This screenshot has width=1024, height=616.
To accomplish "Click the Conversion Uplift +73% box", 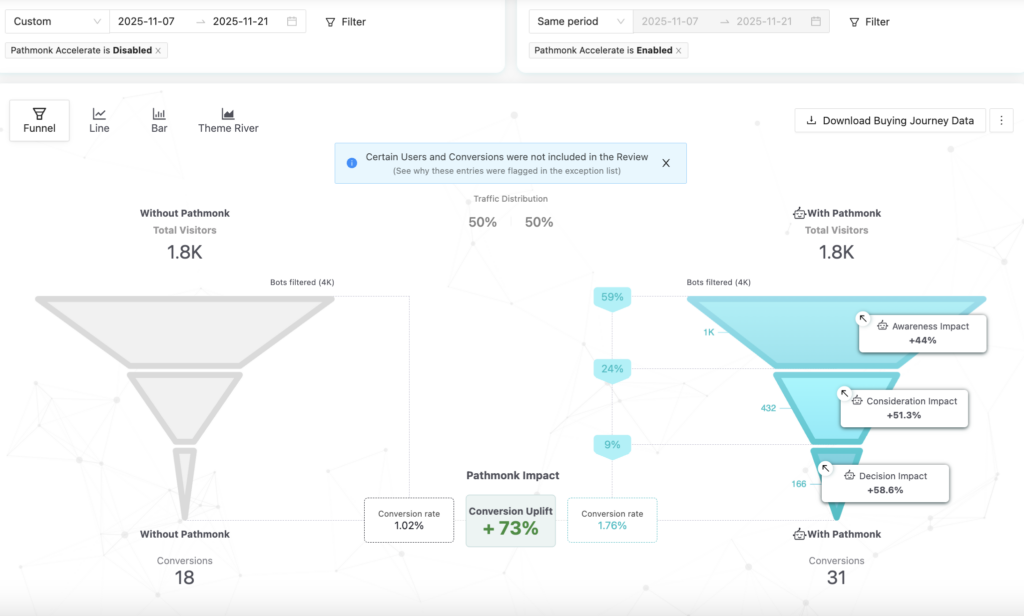I will [x=511, y=520].
